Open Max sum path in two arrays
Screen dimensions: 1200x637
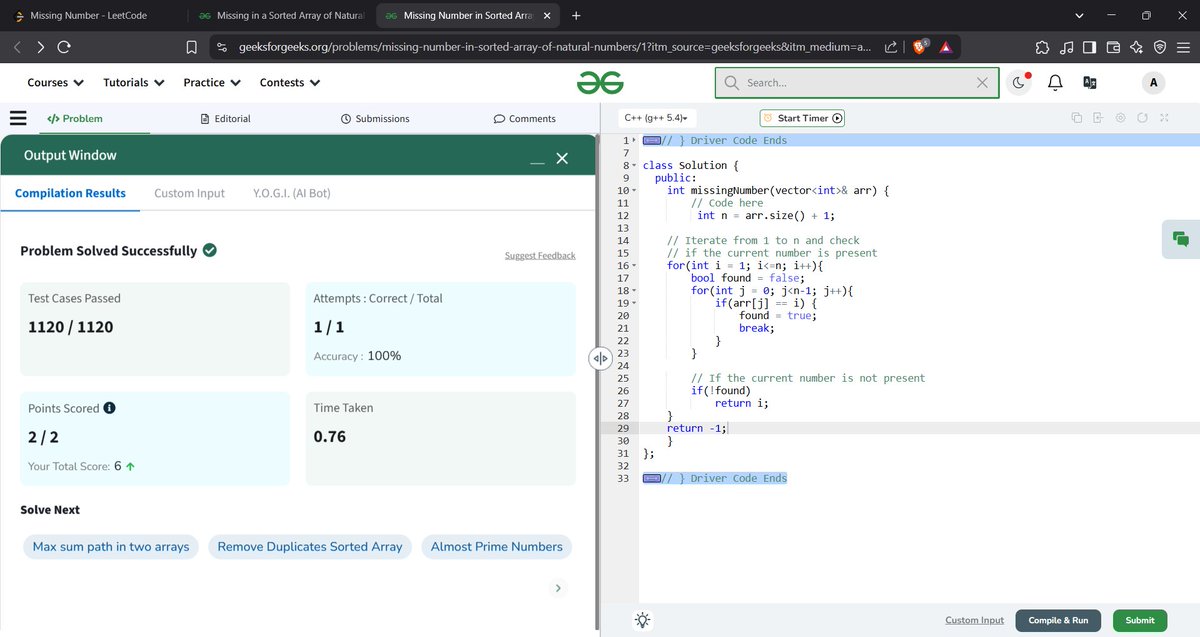tap(111, 547)
